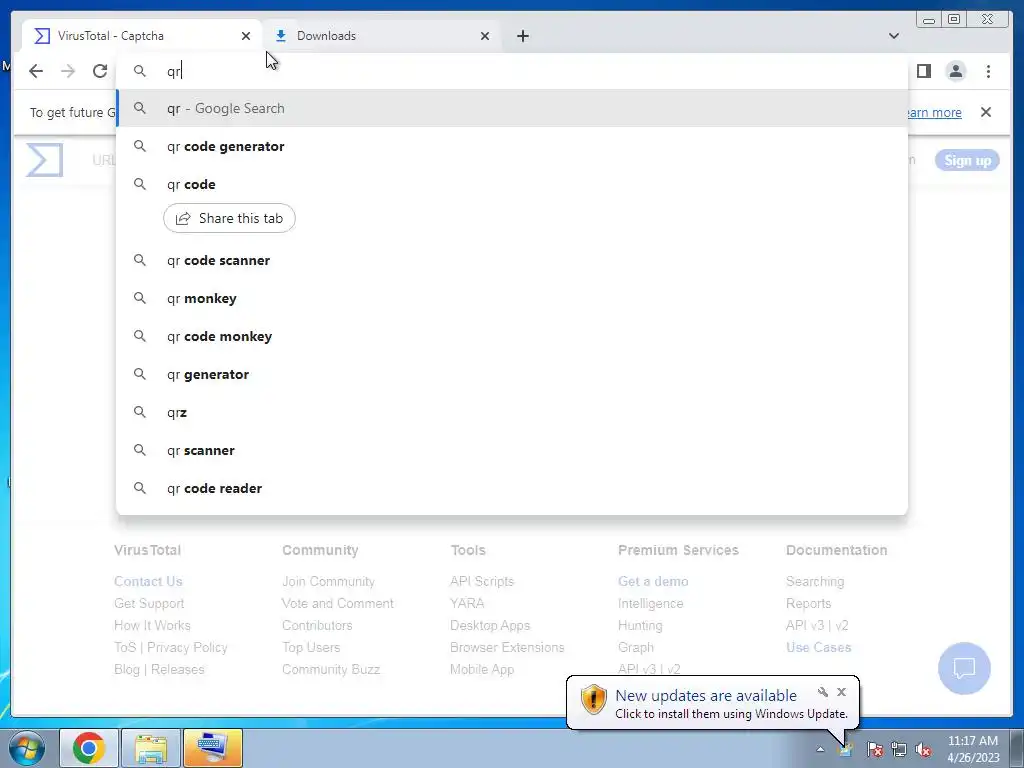Choose the 'qr code' suggestion
1024x768 pixels.
click(512, 184)
